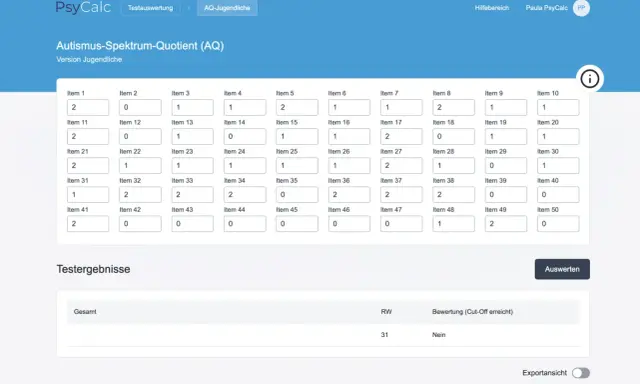Viewport: 640px width, 384px height.
Task: Click the Item 45 input field
Action: point(297,224)
